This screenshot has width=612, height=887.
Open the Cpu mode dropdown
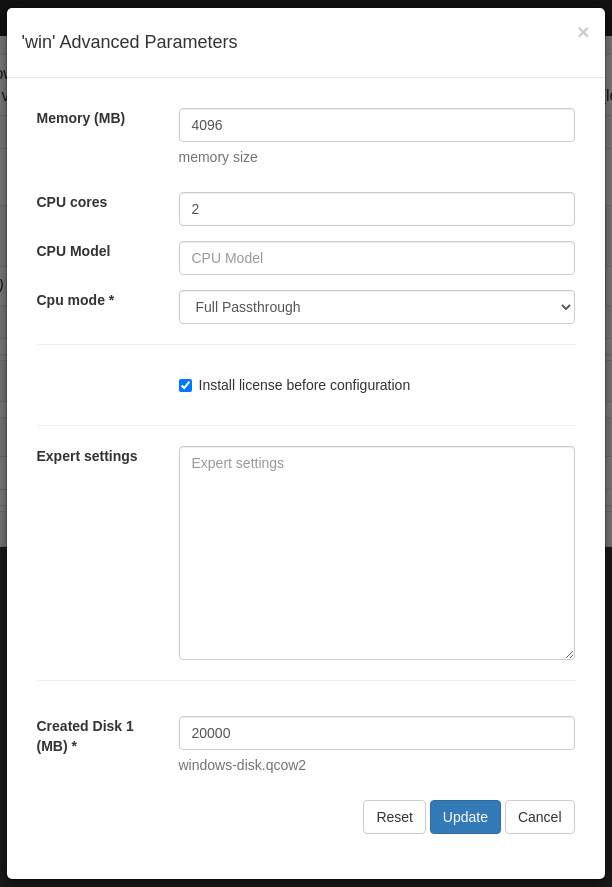click(x=376, y=307)
